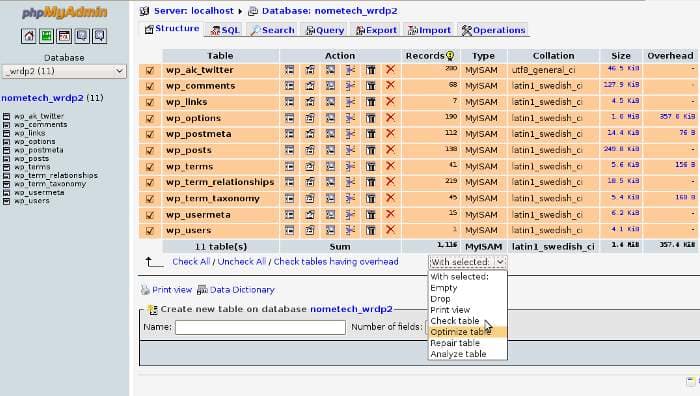This screenshot has width=700, height=396.
Task: Open the Query tab
Action: [325, 30]
